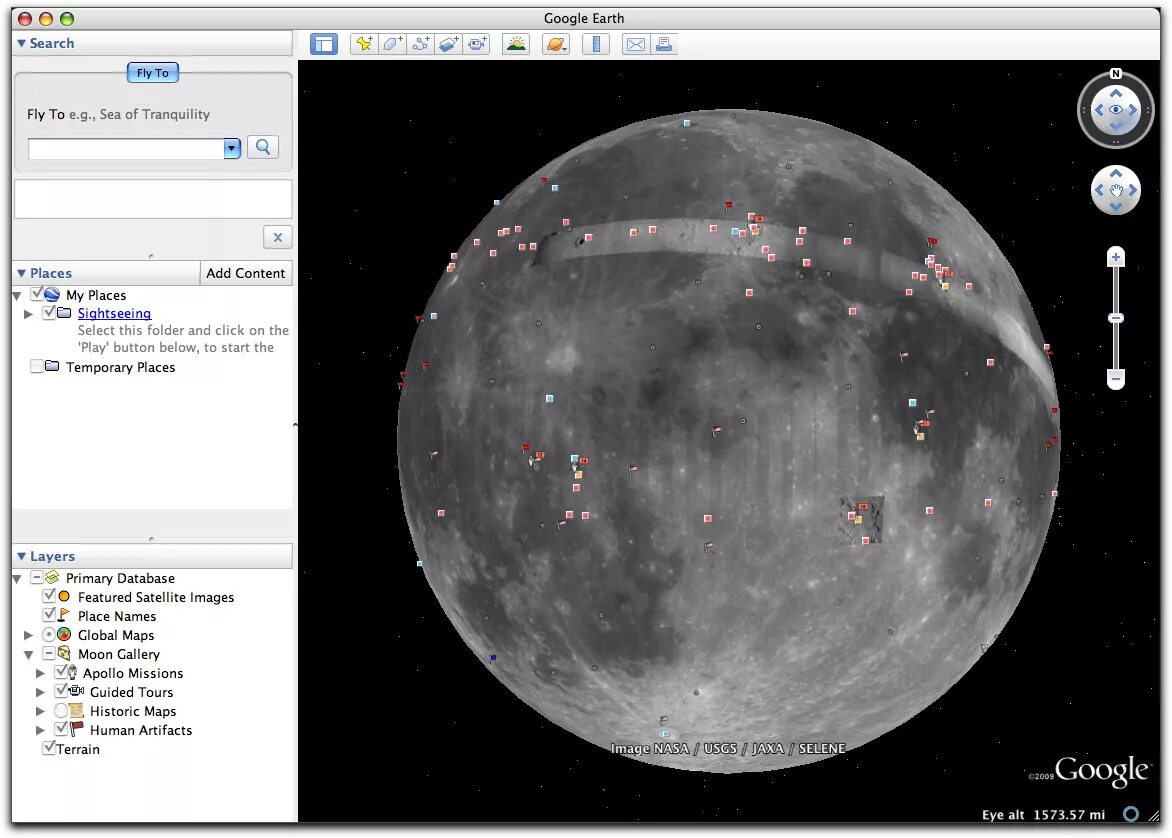Toggle Guided Tours layer checkbox
Screen dimensions: 1172x838
(61, 691)
